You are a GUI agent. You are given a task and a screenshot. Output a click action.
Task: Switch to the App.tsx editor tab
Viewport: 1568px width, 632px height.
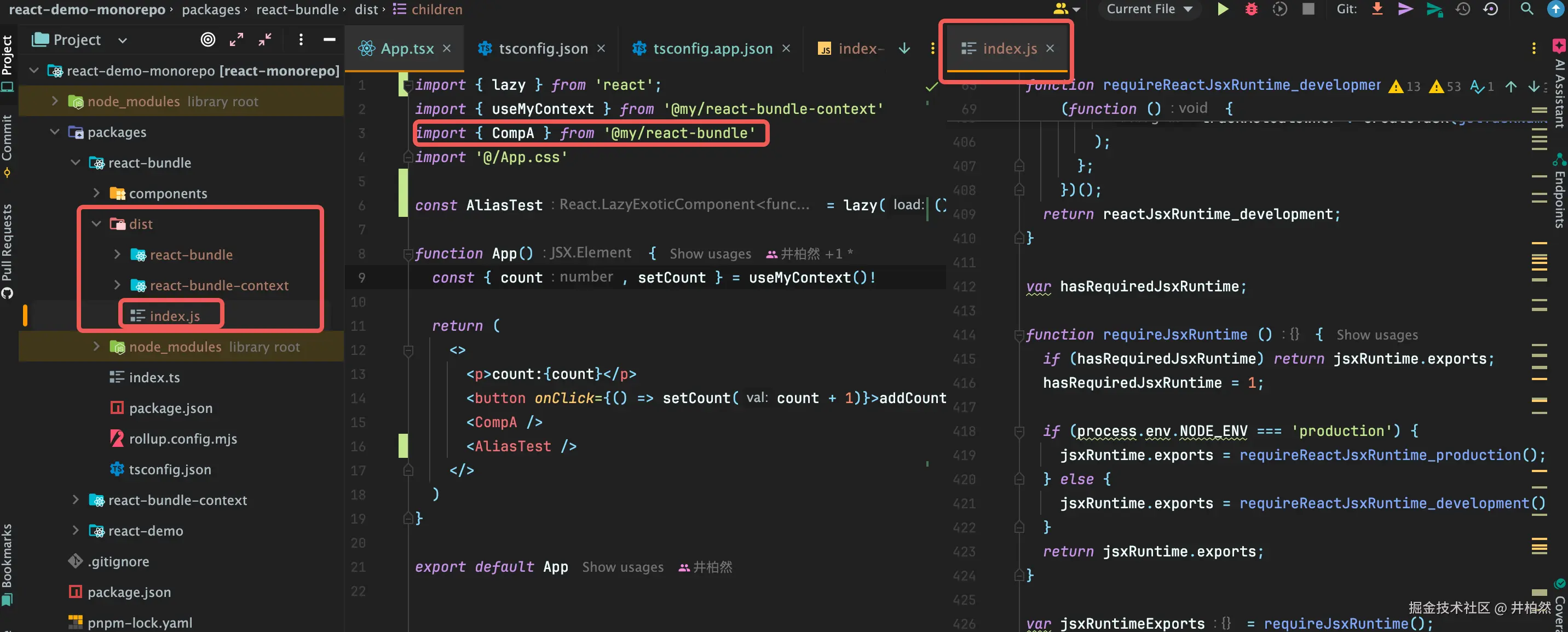[x=407, y=49]
